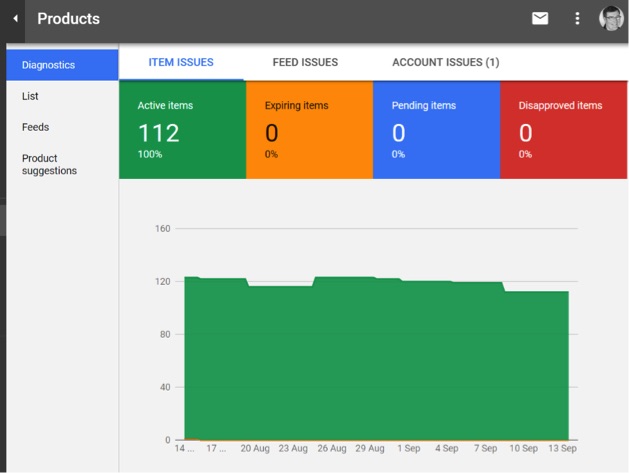Select the blue Pending items card
This screenshot has height=473, width=629.
436,130
